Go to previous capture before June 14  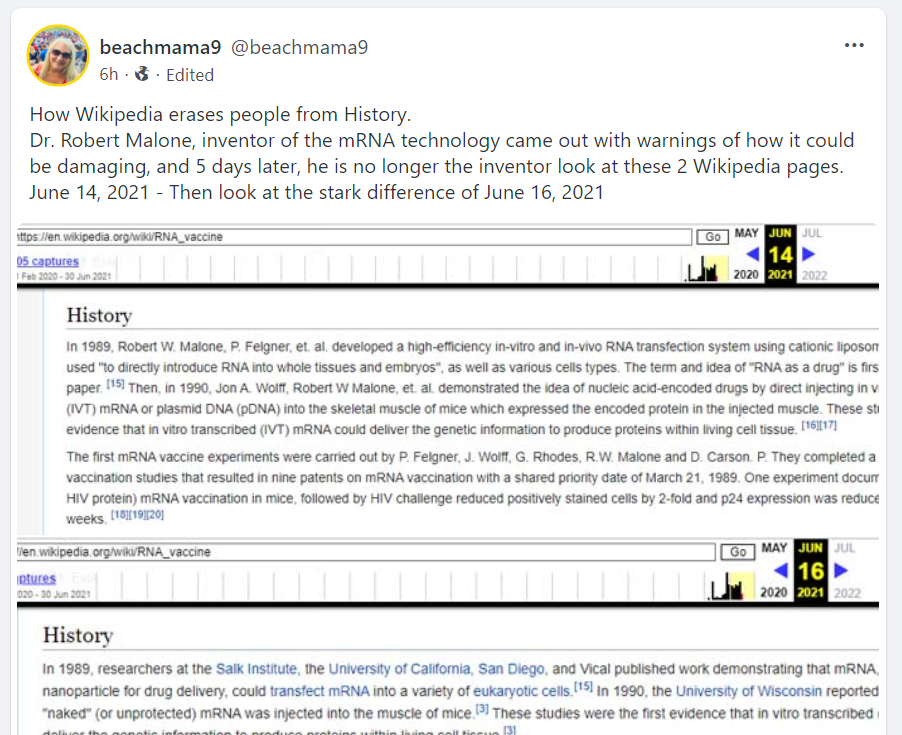click(x=753, y=255)
